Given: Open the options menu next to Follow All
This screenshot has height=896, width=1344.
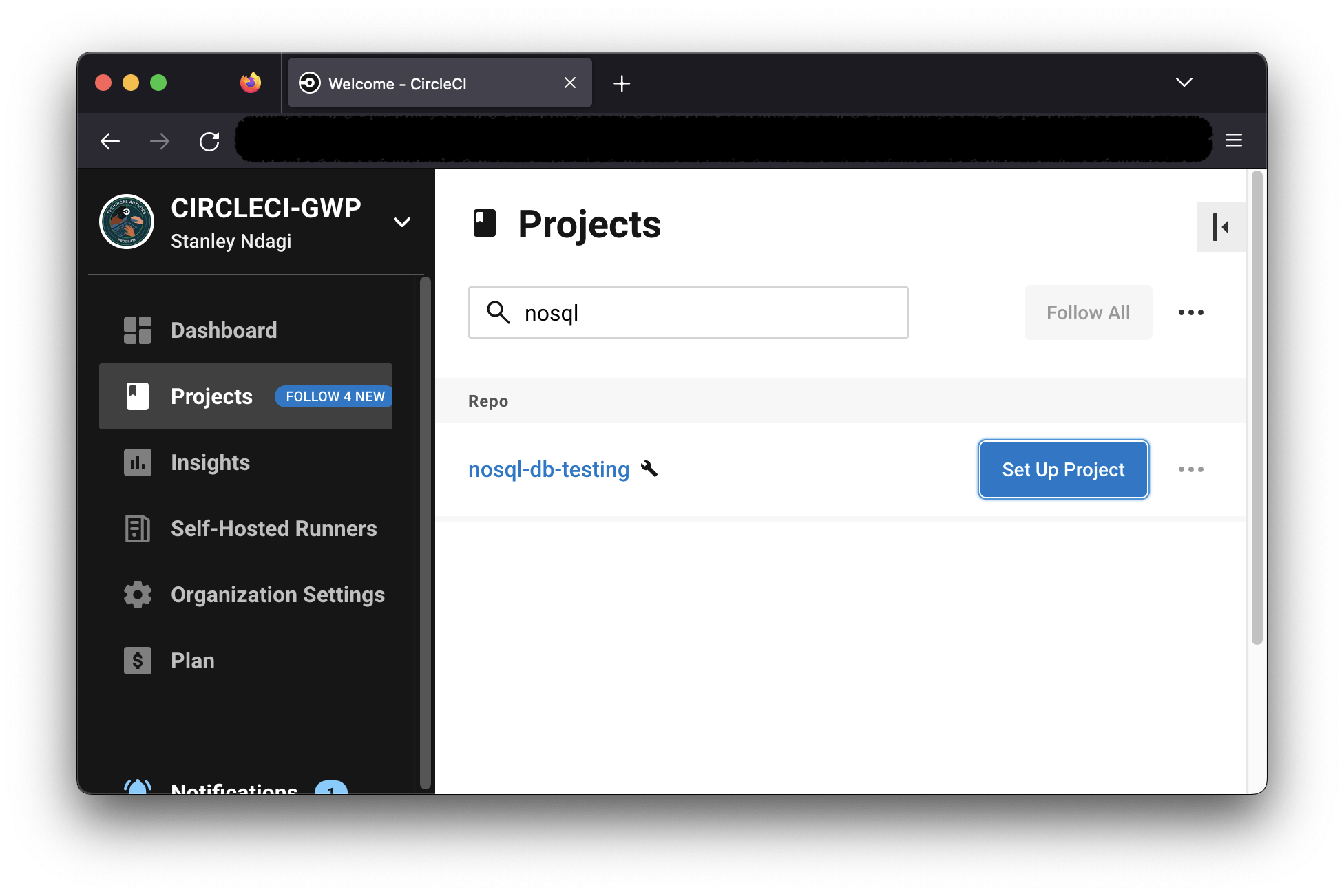Looking at the screenshot, I should point(1190,312).
